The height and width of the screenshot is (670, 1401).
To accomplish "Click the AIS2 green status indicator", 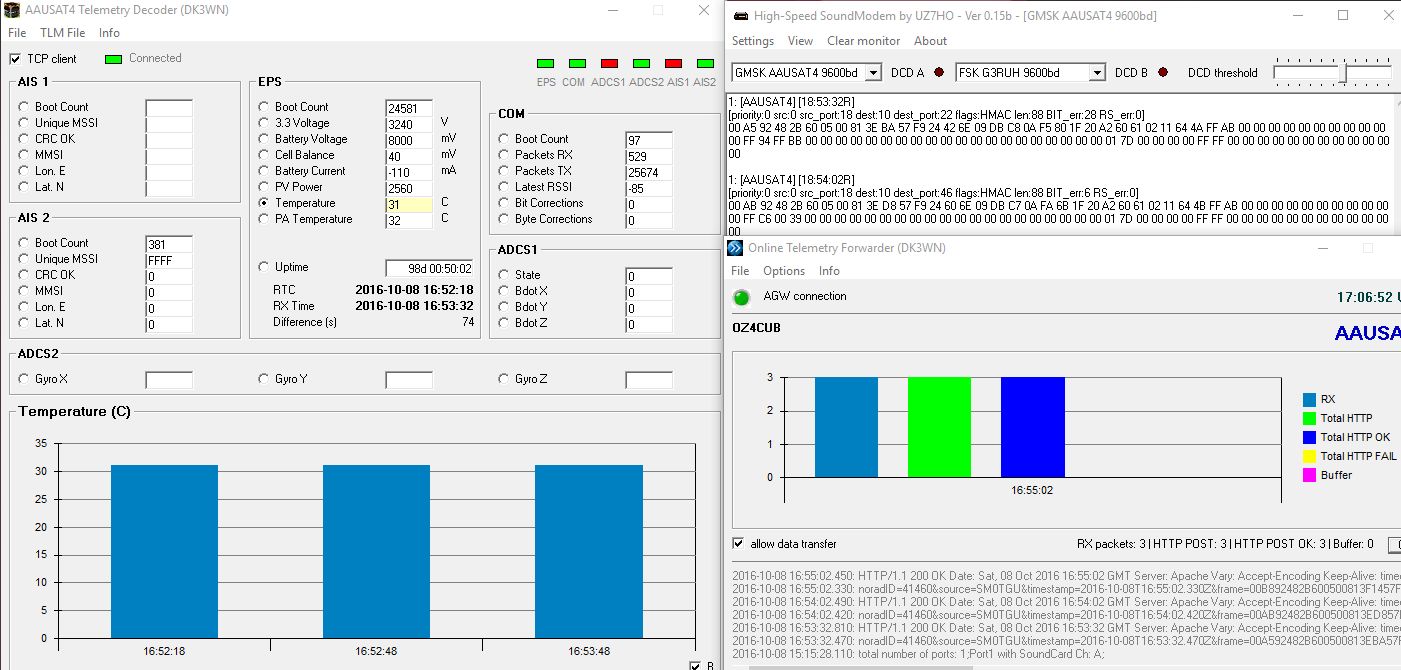I will pos(705,64).
